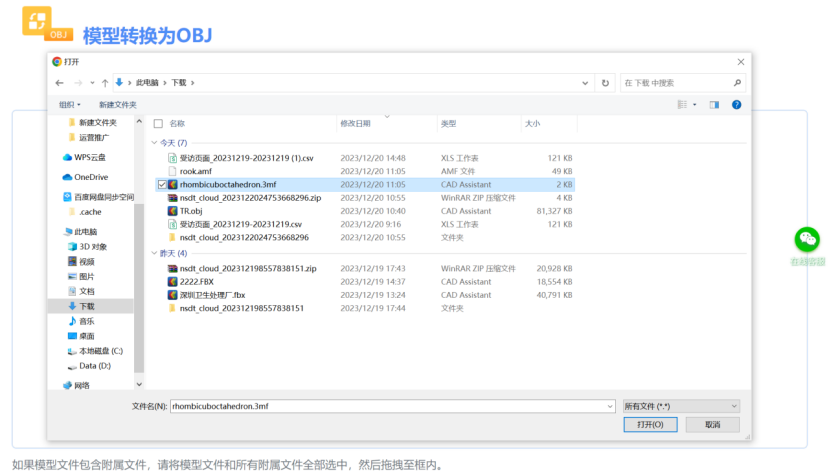Open the 组织 menu

[x=69, y=105]
